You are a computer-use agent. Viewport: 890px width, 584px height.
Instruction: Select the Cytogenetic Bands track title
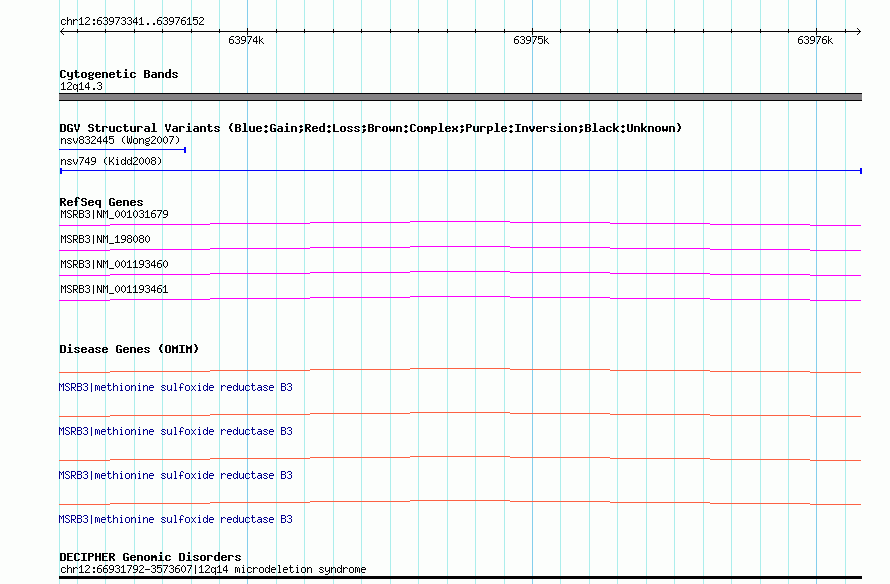119,74
